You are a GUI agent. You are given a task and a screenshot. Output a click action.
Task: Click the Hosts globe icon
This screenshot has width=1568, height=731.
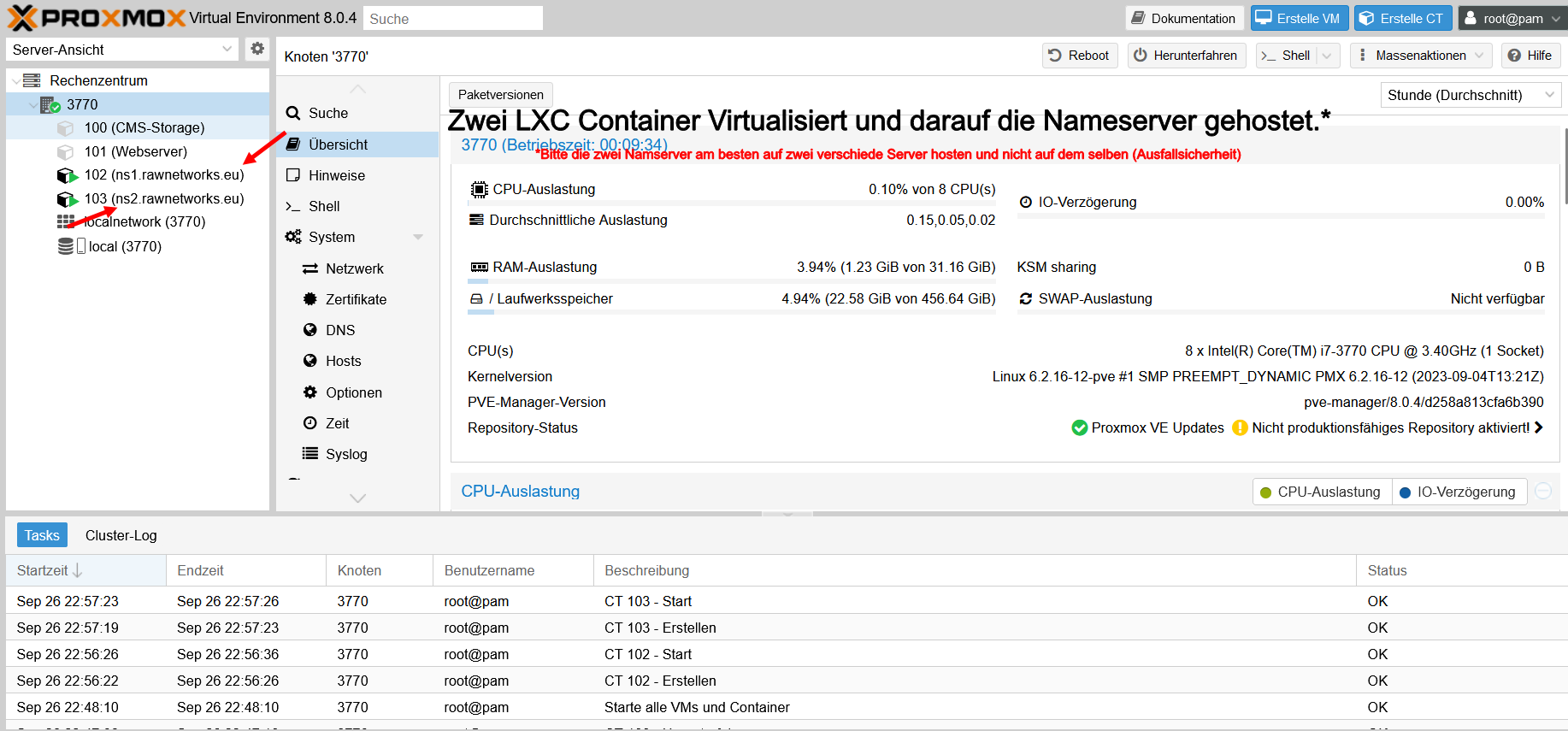point(310,361)
